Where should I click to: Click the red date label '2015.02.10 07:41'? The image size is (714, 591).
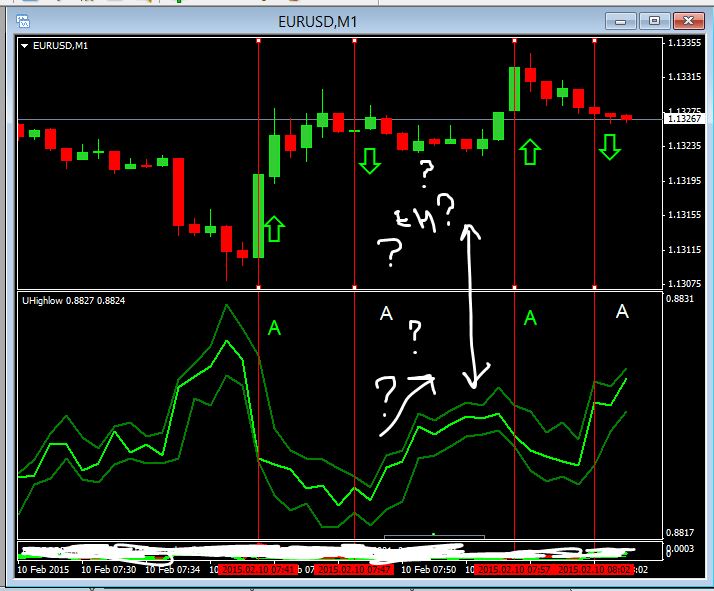(258, 570)
